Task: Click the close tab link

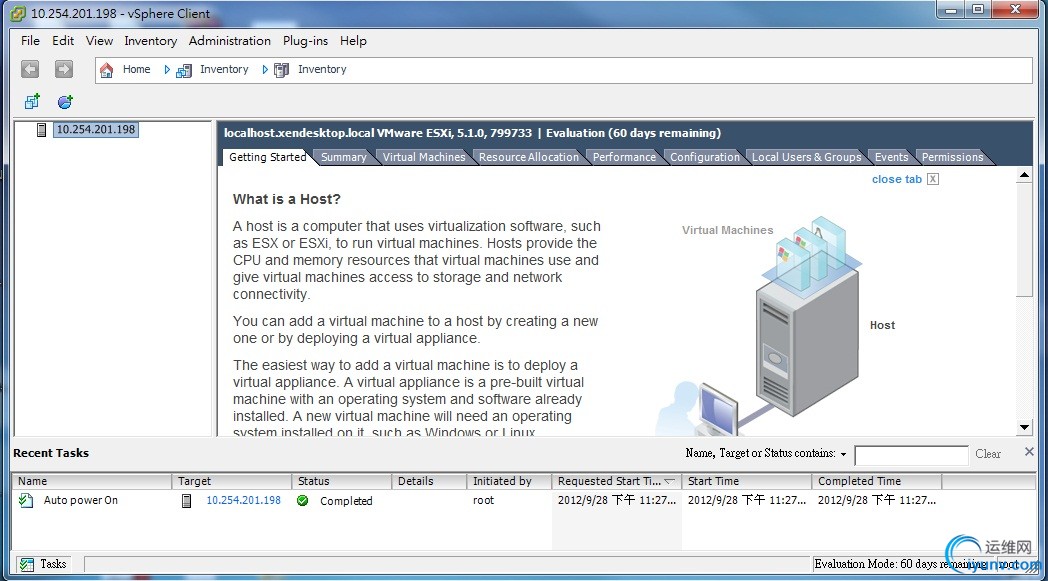Action: coord(896,179)
